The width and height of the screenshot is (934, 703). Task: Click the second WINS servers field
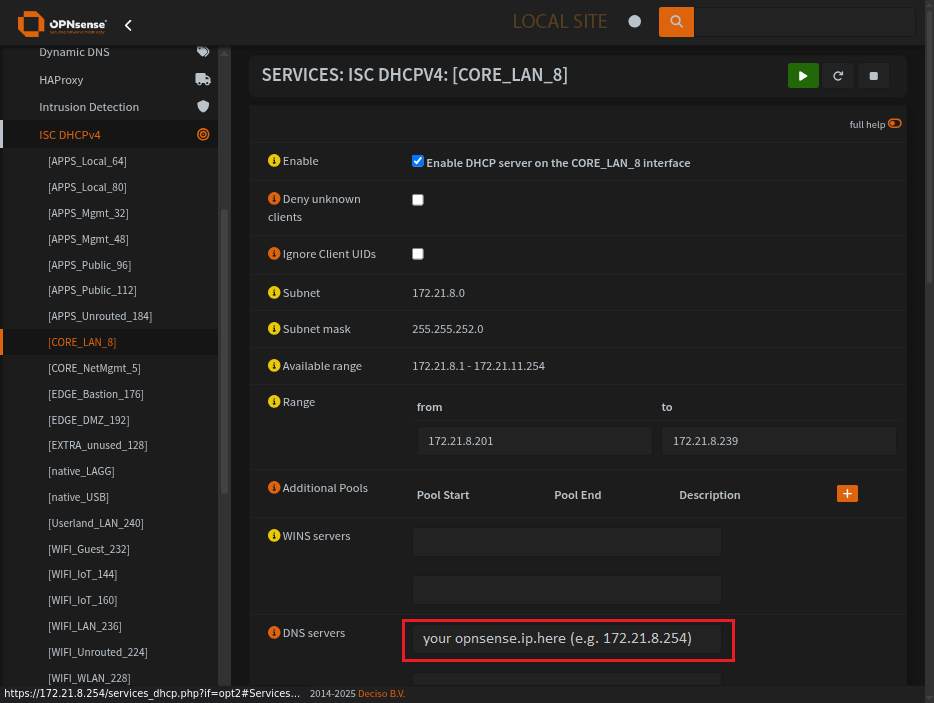click(566, 590)
